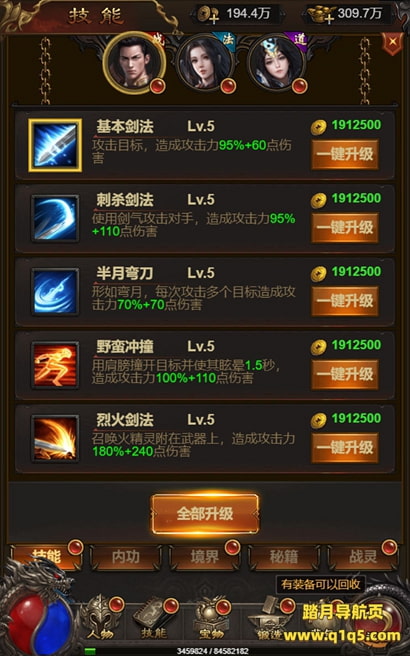
Task: Click 一键升级 for 半月弯刀
Action: [345, 301]
